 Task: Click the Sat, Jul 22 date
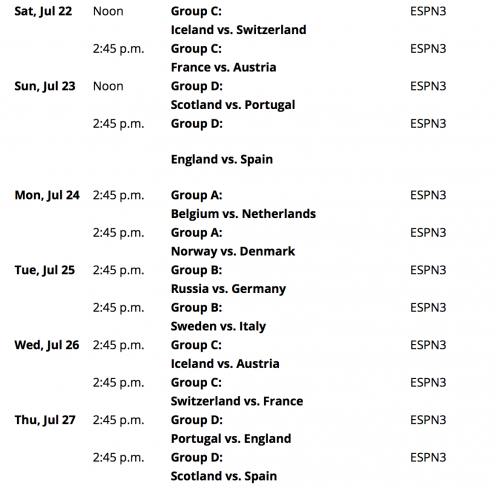[x=43, y=11]
